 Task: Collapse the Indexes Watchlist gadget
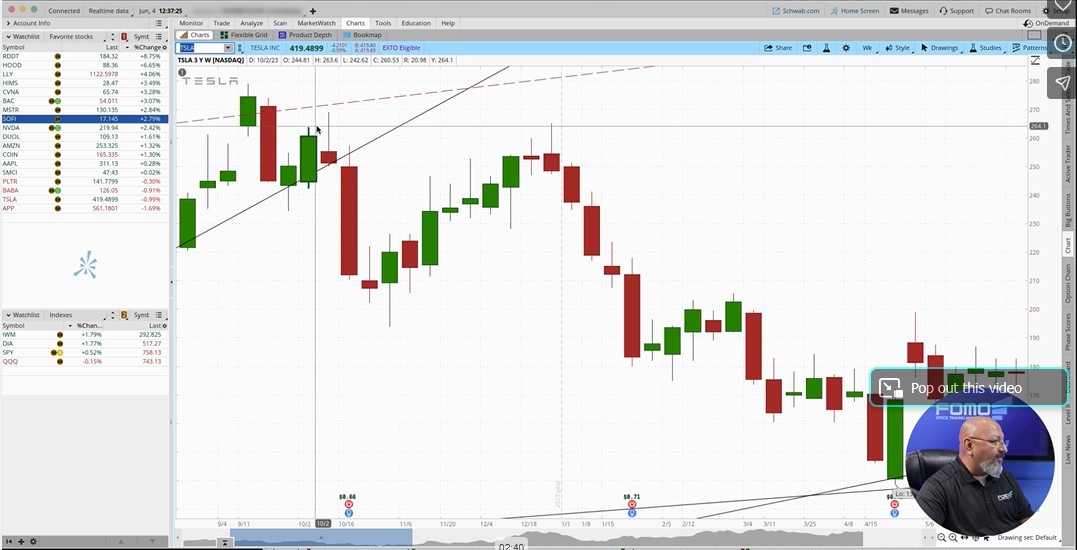pos(8,315)
